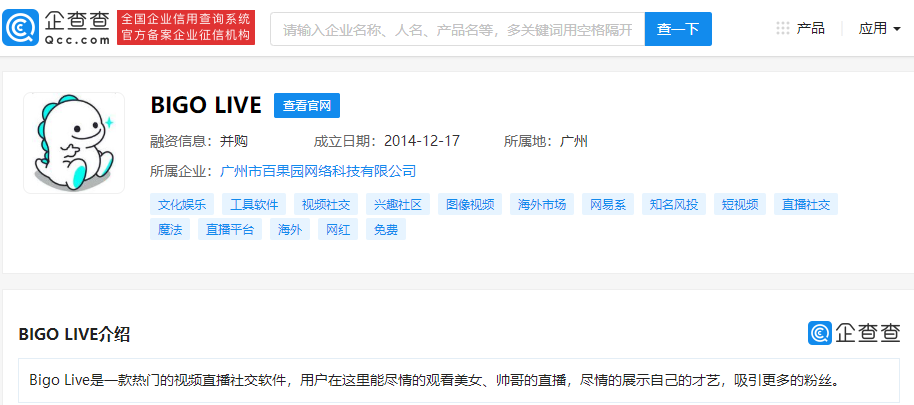Click the Qcc.com logo icon

point(20,27)
